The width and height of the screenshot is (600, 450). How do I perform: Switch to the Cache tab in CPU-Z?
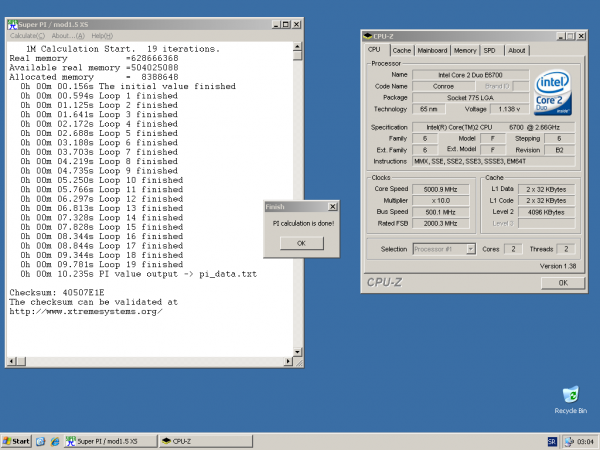coord(401,51)
